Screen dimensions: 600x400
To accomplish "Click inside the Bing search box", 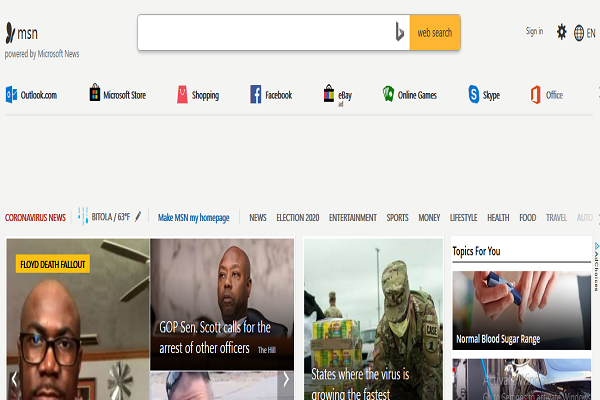I will point(265,33).
